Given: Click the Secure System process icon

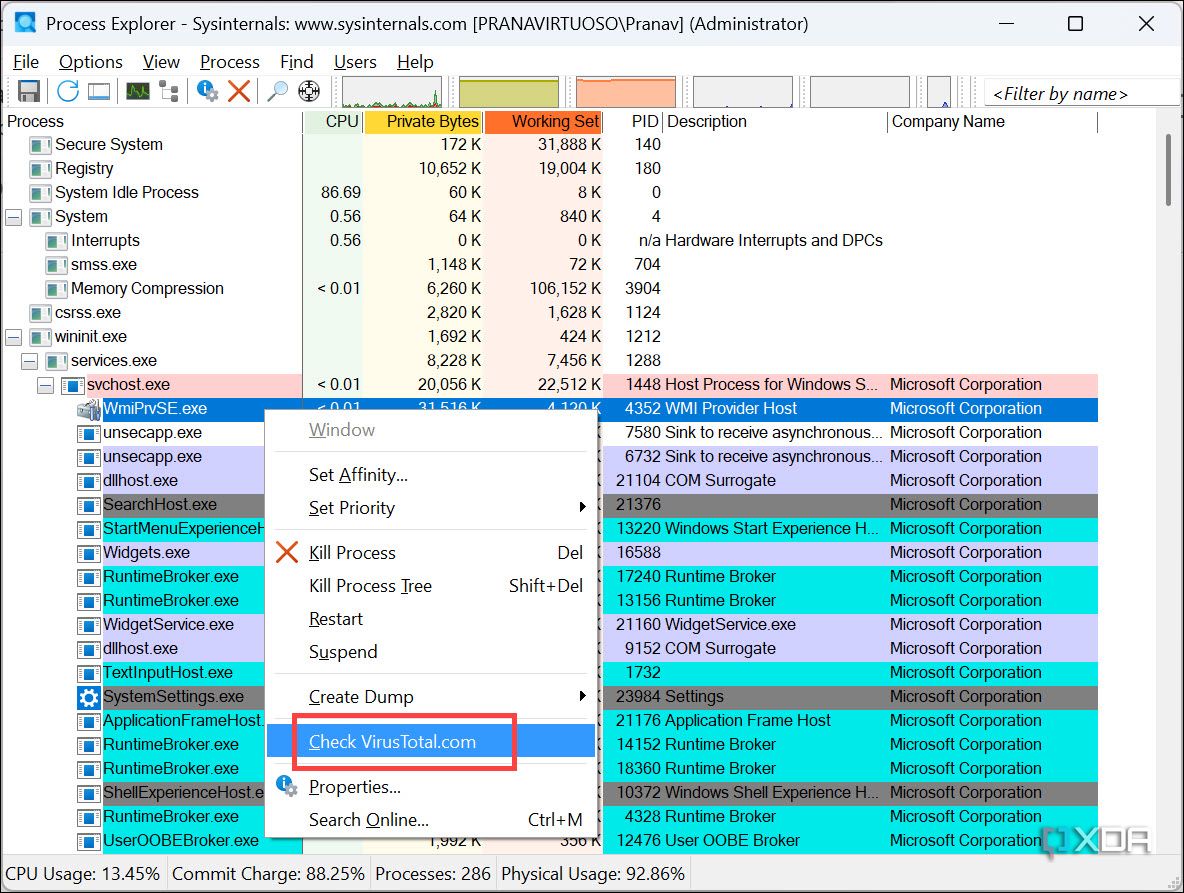Looking at the screenshot, I should [40, 145].
